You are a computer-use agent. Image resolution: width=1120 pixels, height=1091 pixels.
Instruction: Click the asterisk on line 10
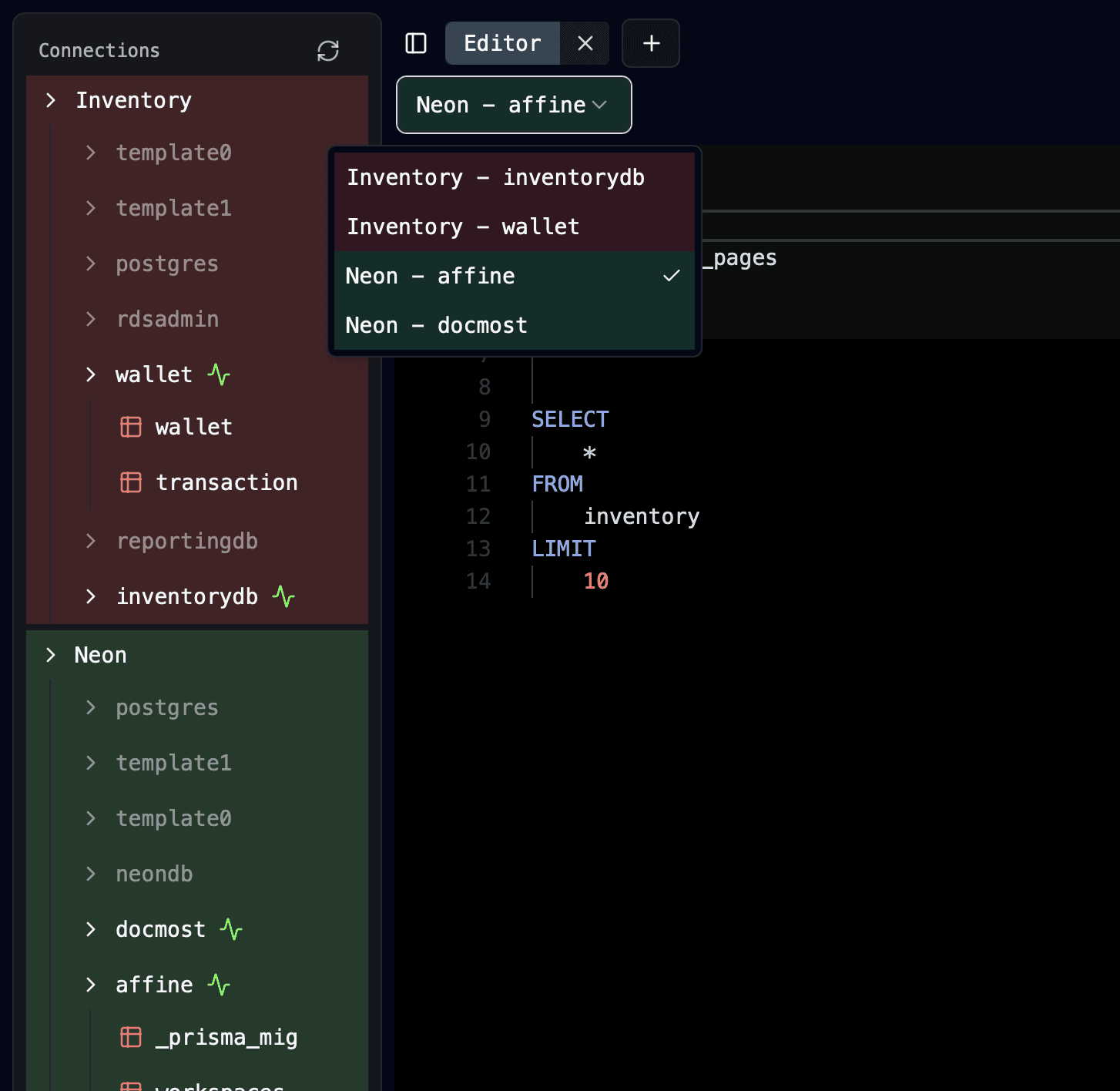click(x=589, y=452)
